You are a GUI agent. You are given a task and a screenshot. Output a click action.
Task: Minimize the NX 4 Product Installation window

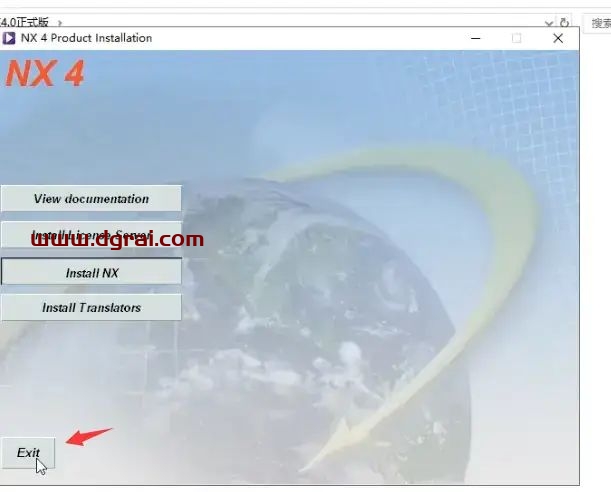click(475, 38)
